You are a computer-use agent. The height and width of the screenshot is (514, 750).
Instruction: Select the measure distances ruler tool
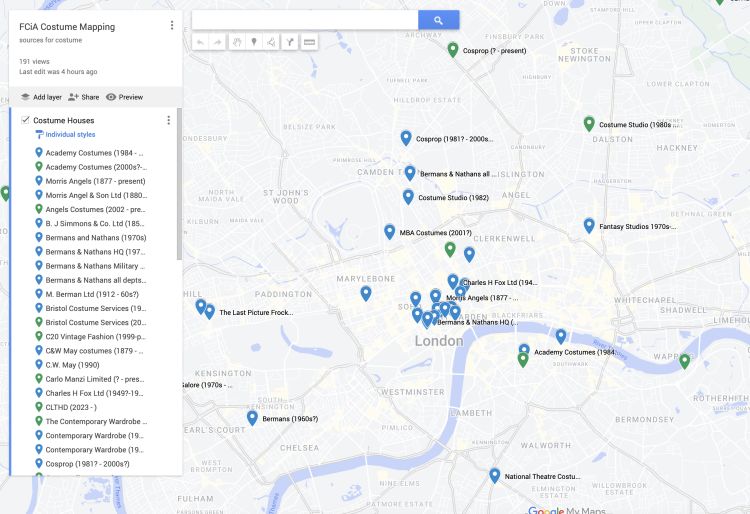coord(309,42)
